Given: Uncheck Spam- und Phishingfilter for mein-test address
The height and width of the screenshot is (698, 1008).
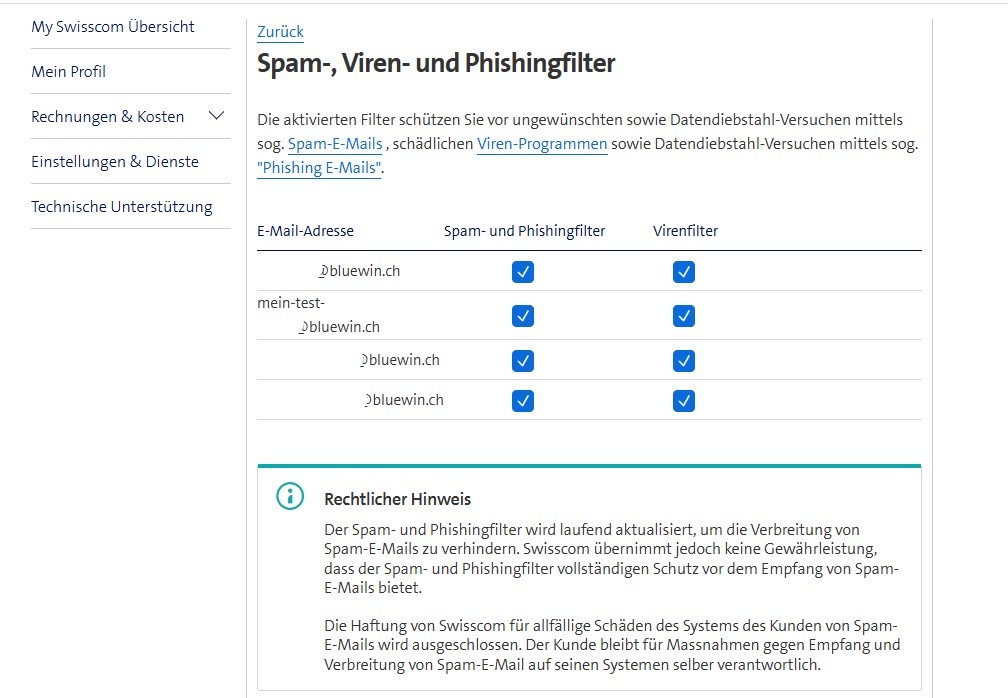Looking at the screenshot, I should pos(522,316).
